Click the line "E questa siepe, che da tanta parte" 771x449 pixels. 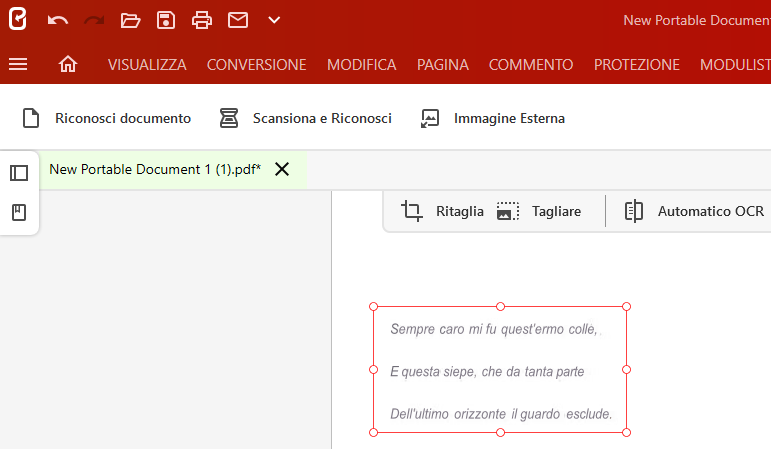click(487, 371)
